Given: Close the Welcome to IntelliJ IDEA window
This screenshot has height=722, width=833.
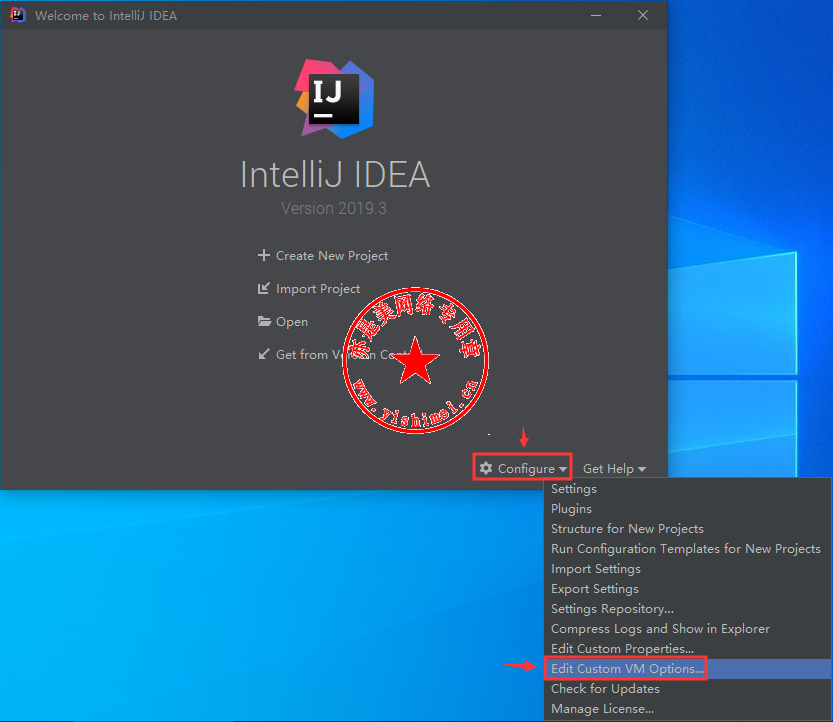Looking at the screenshot, I should [643, 15].
